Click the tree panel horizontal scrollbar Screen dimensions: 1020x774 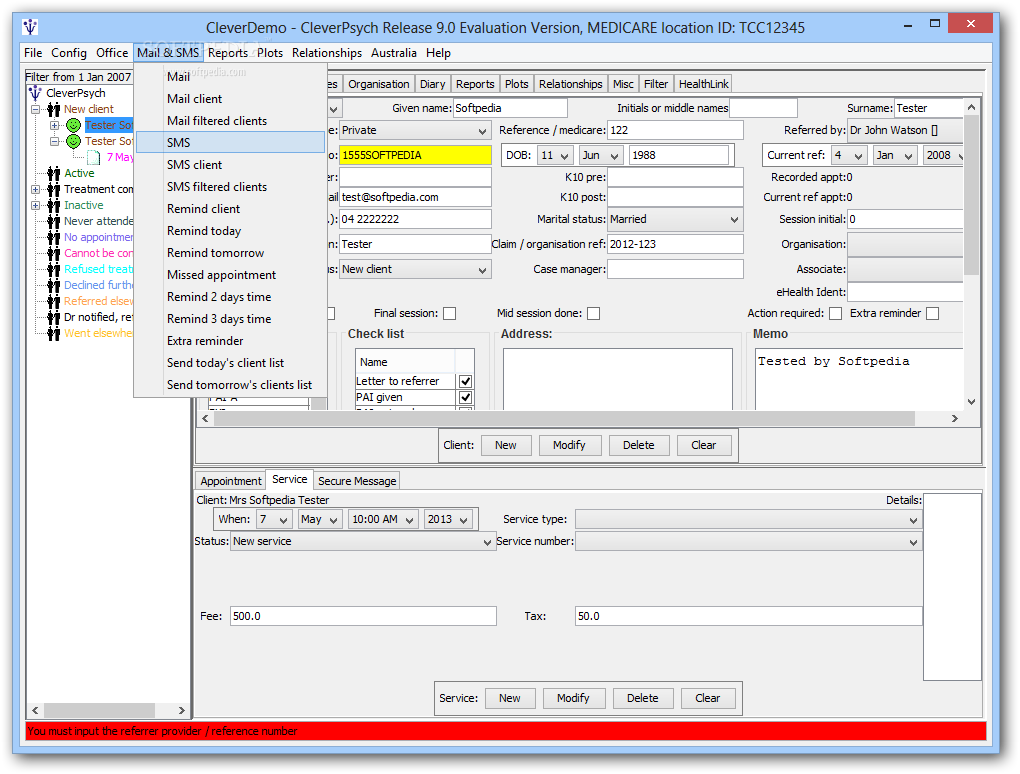pos(100,710)
